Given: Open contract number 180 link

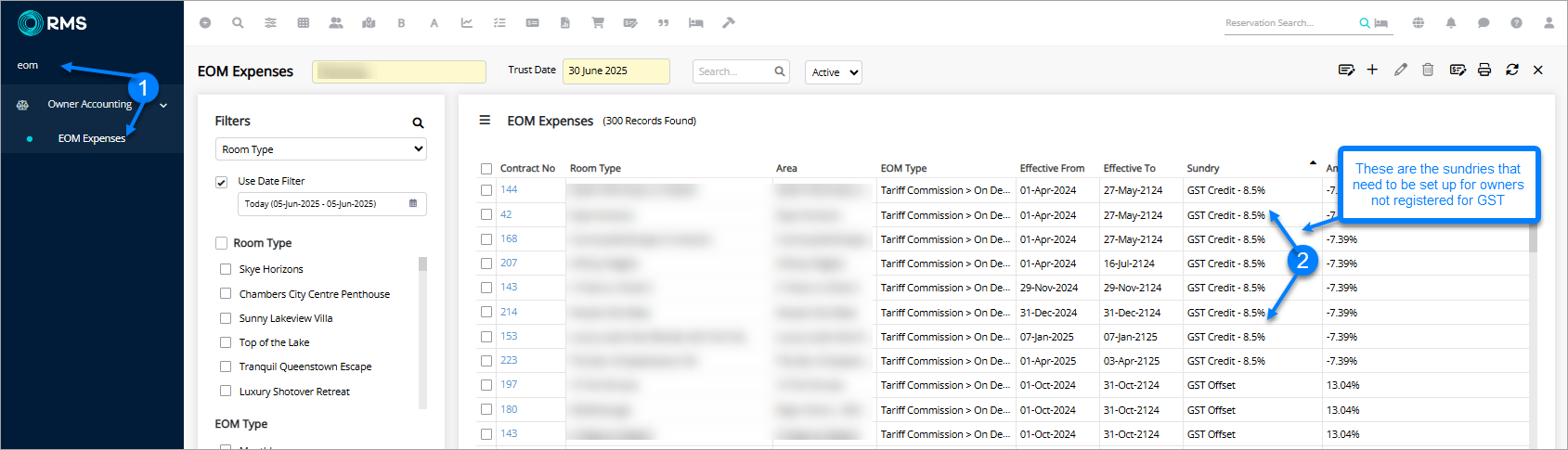Looking at the screenshot, I should click(x=509, y=409).
